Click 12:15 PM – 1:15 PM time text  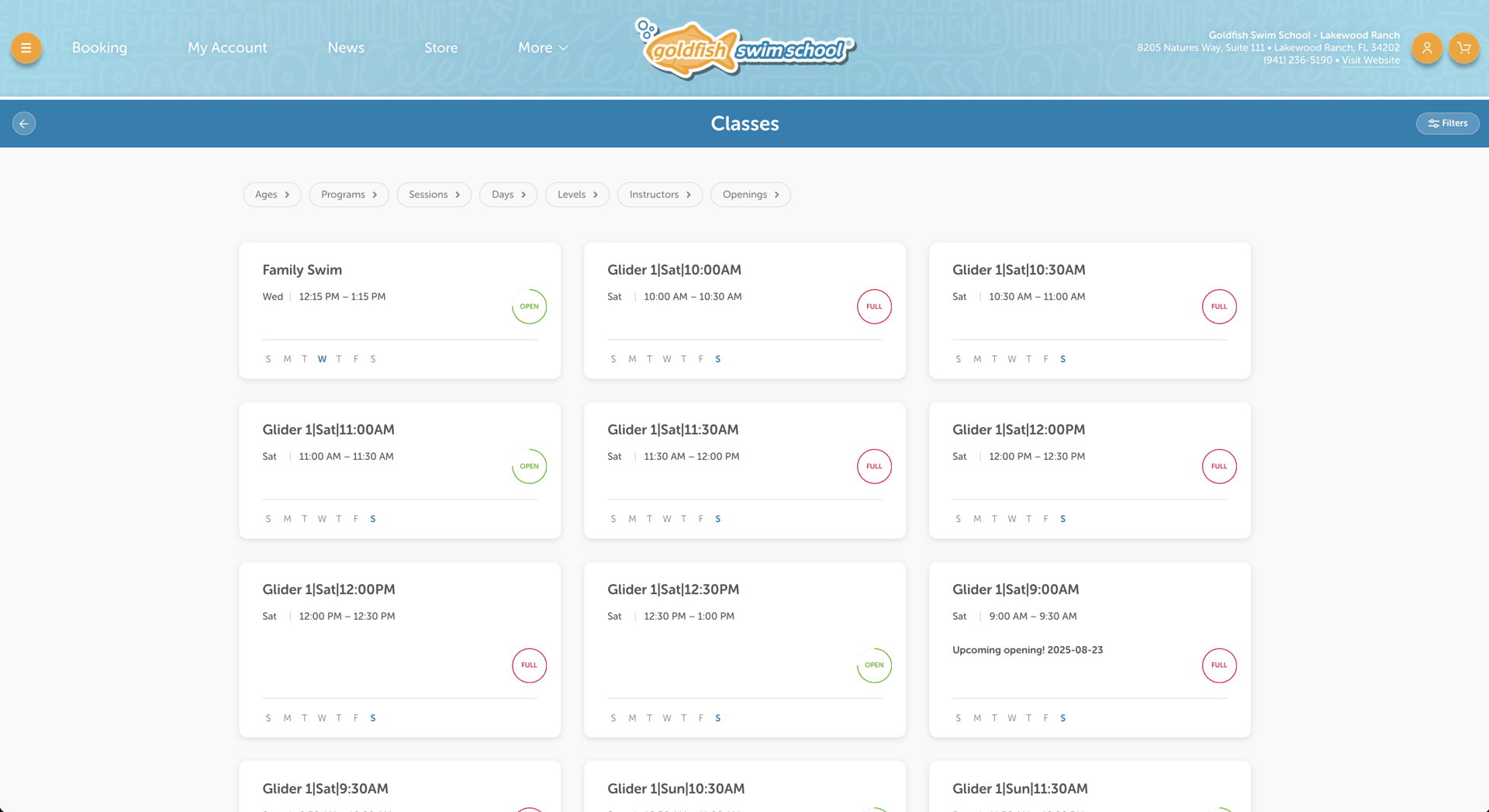coord(342,297)
